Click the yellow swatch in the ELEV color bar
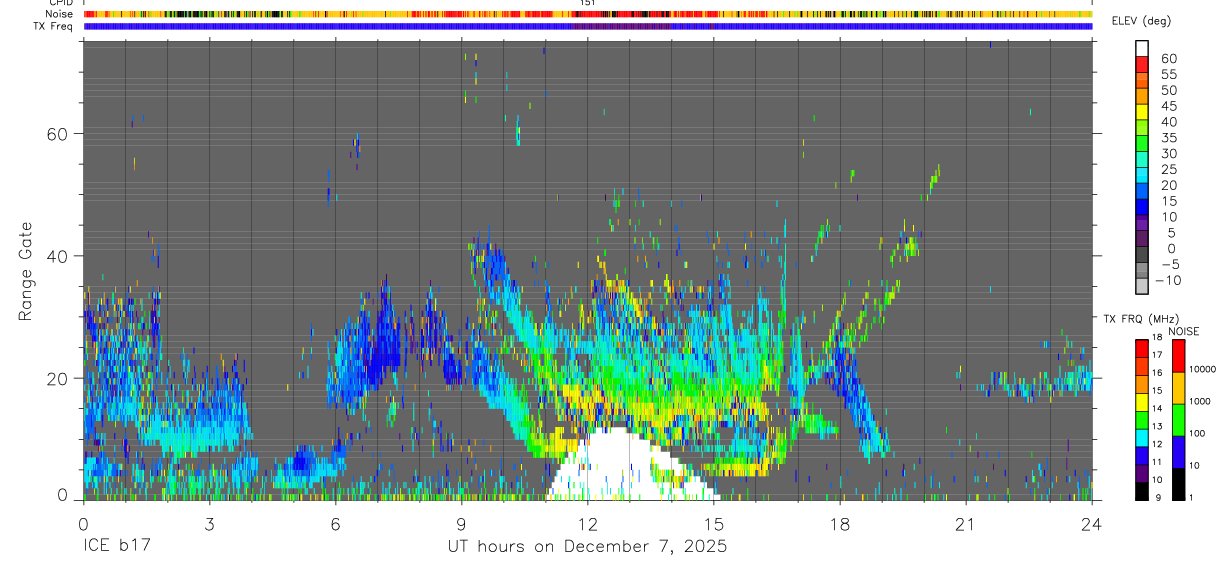The image size is (1228, 567). coord(1142,111)
